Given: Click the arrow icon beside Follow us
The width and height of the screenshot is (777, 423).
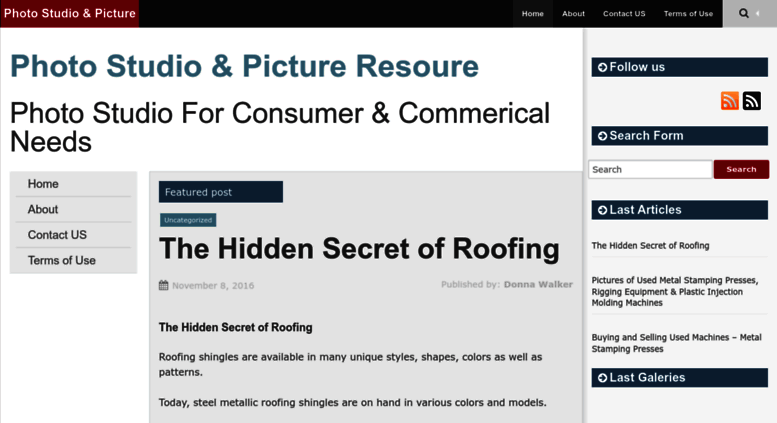Looking at the screenshot, I should [x=602, y=67].
